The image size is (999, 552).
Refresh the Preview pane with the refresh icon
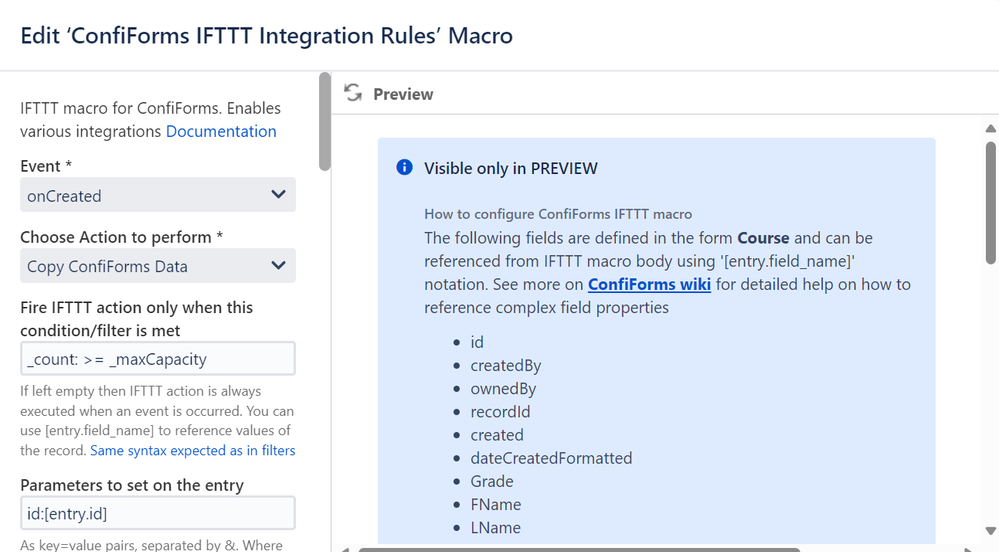tap(353, 93)
